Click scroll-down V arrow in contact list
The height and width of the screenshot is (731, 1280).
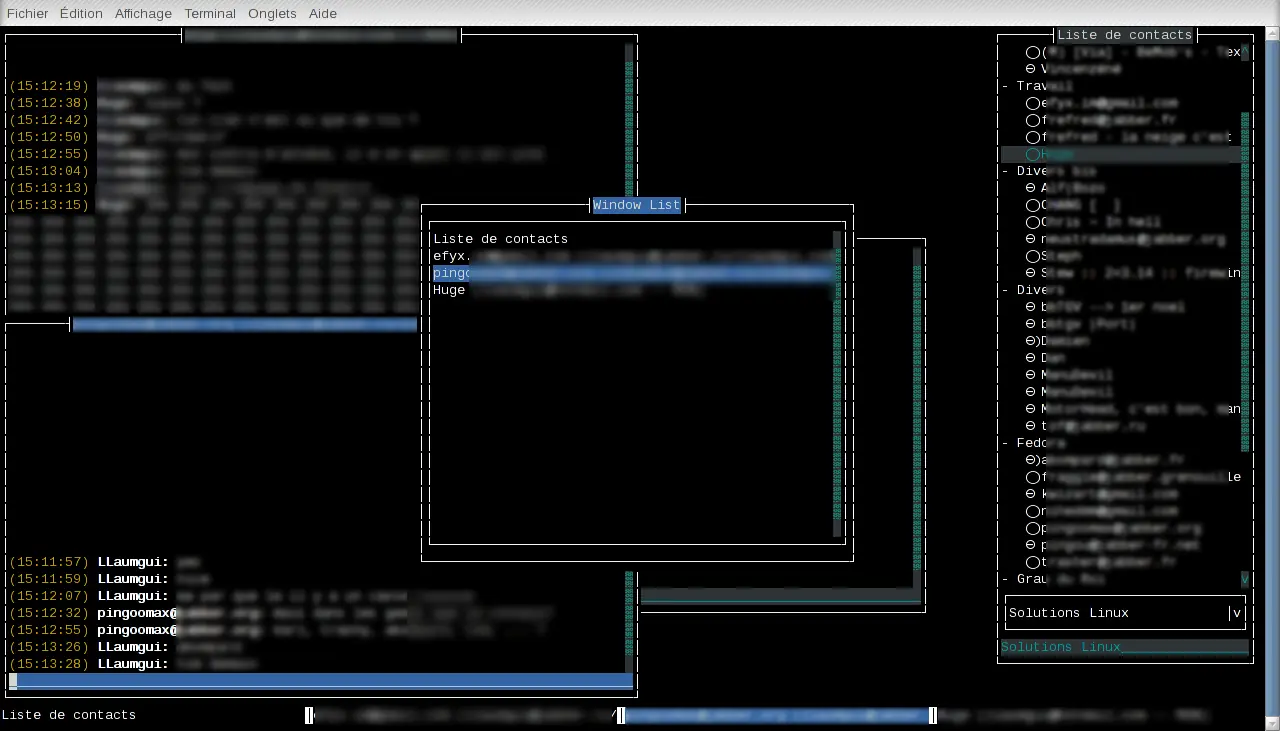point(1245,579)
